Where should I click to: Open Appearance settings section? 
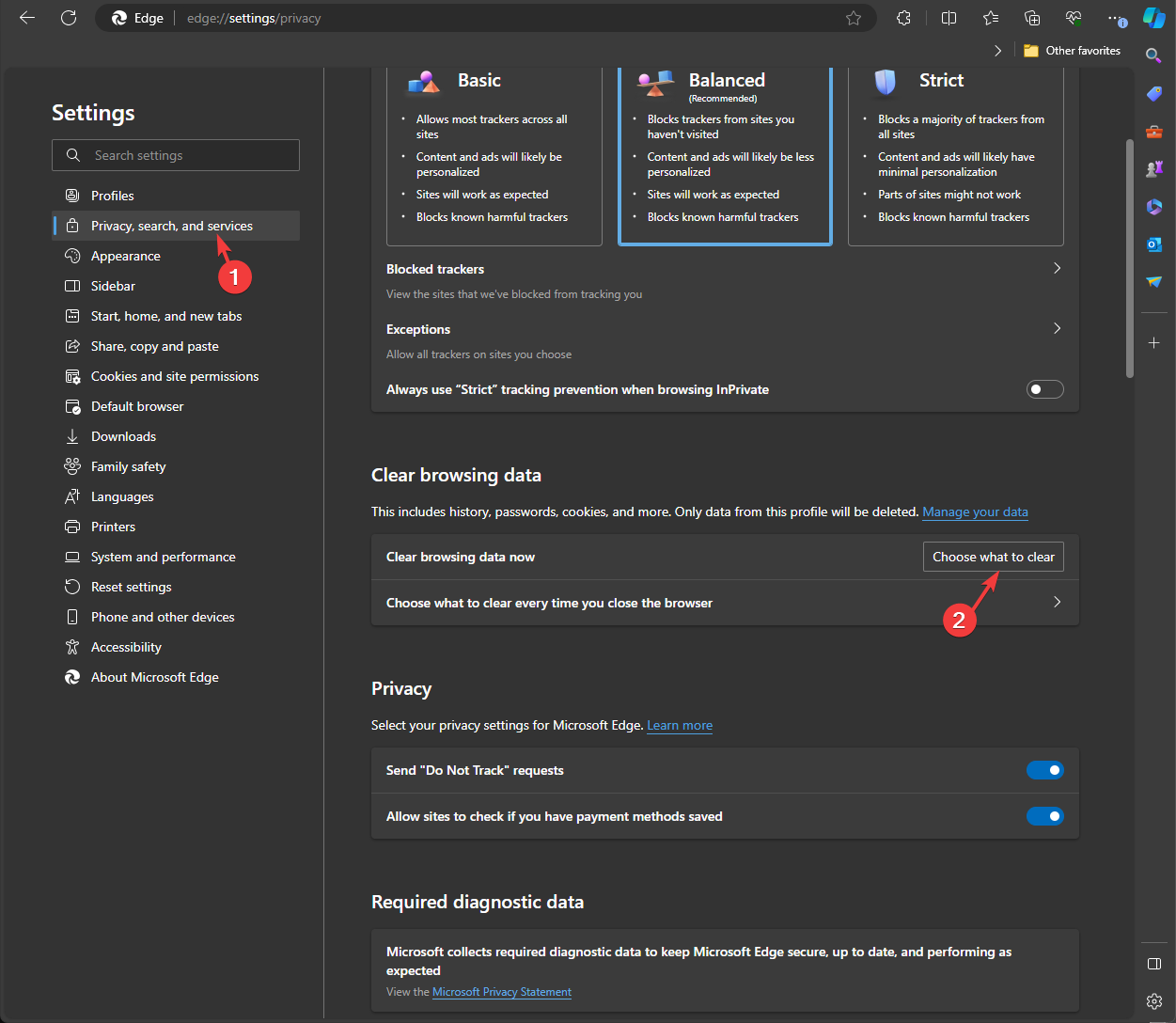(x=125, y=256)
